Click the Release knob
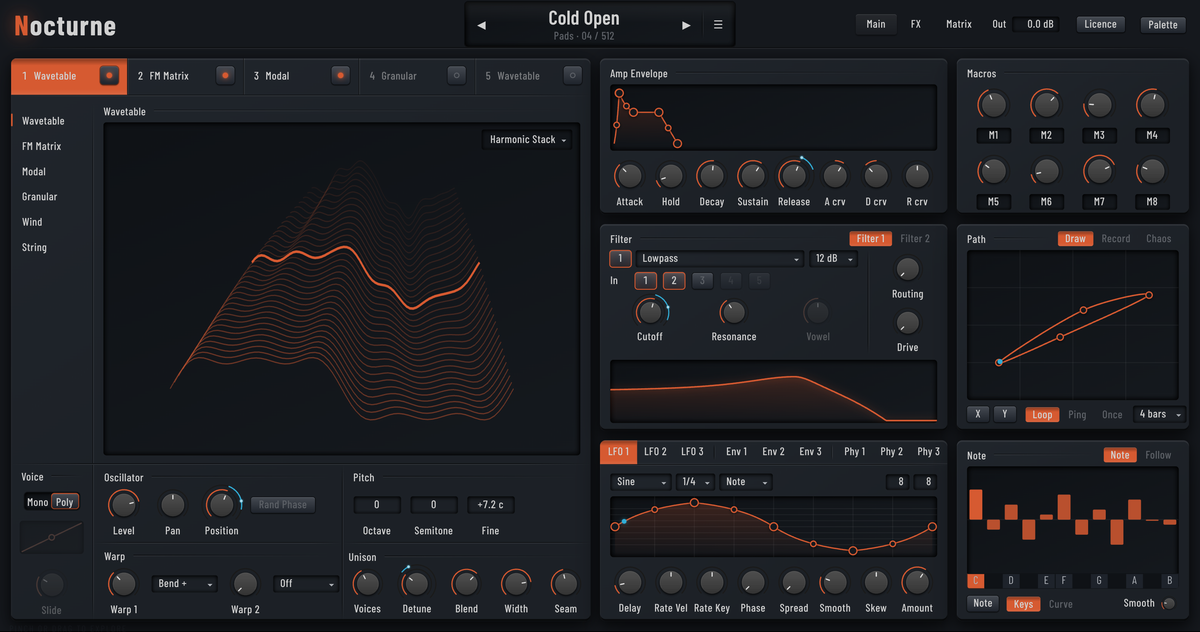 click(793, 176)
